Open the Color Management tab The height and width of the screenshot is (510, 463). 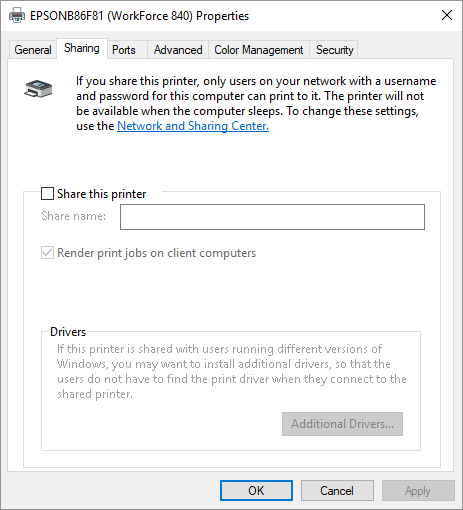(x=259, y=50)
